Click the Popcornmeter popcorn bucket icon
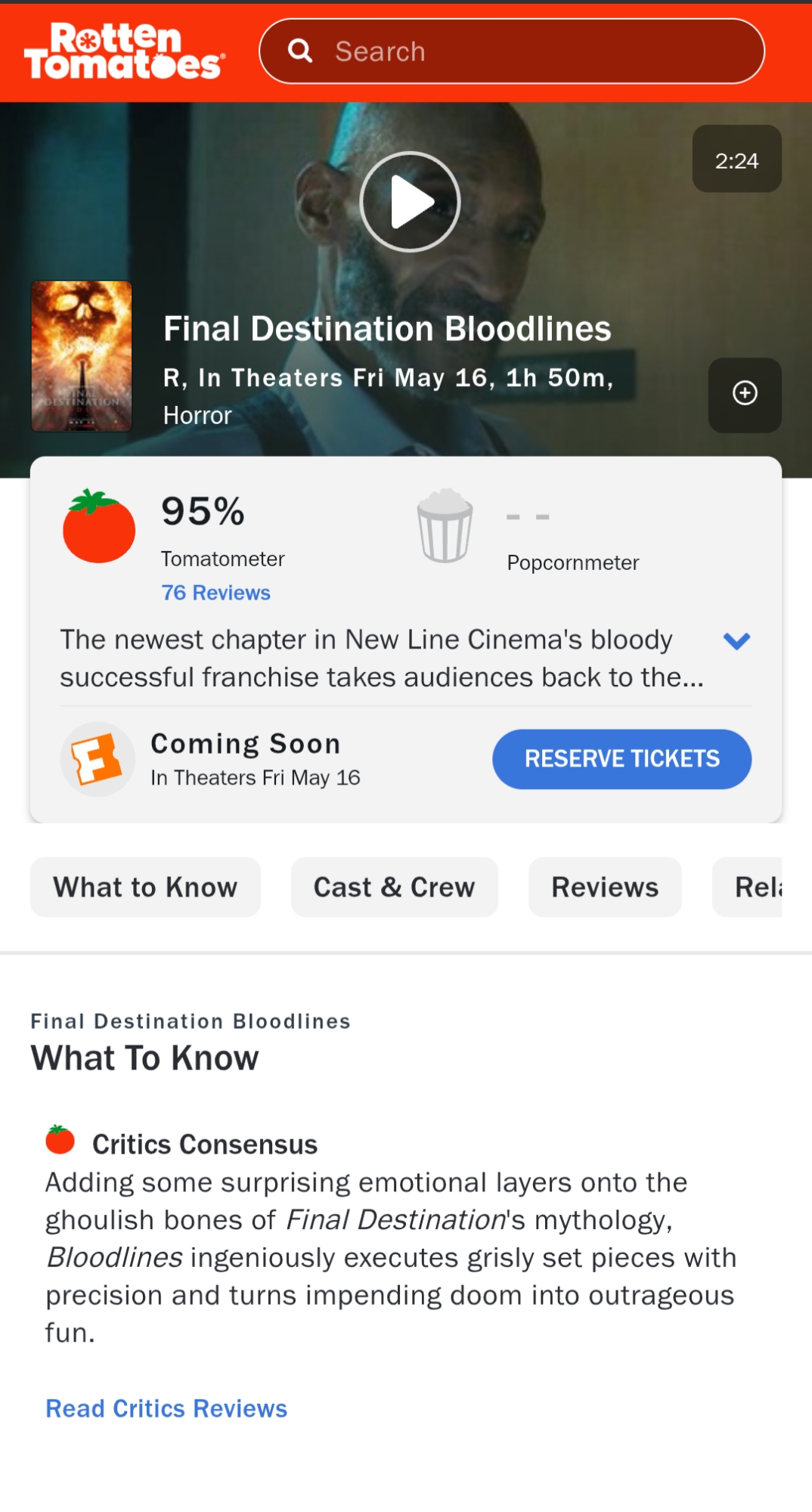Screen dimensions: 812x1512 pos(445,526)
